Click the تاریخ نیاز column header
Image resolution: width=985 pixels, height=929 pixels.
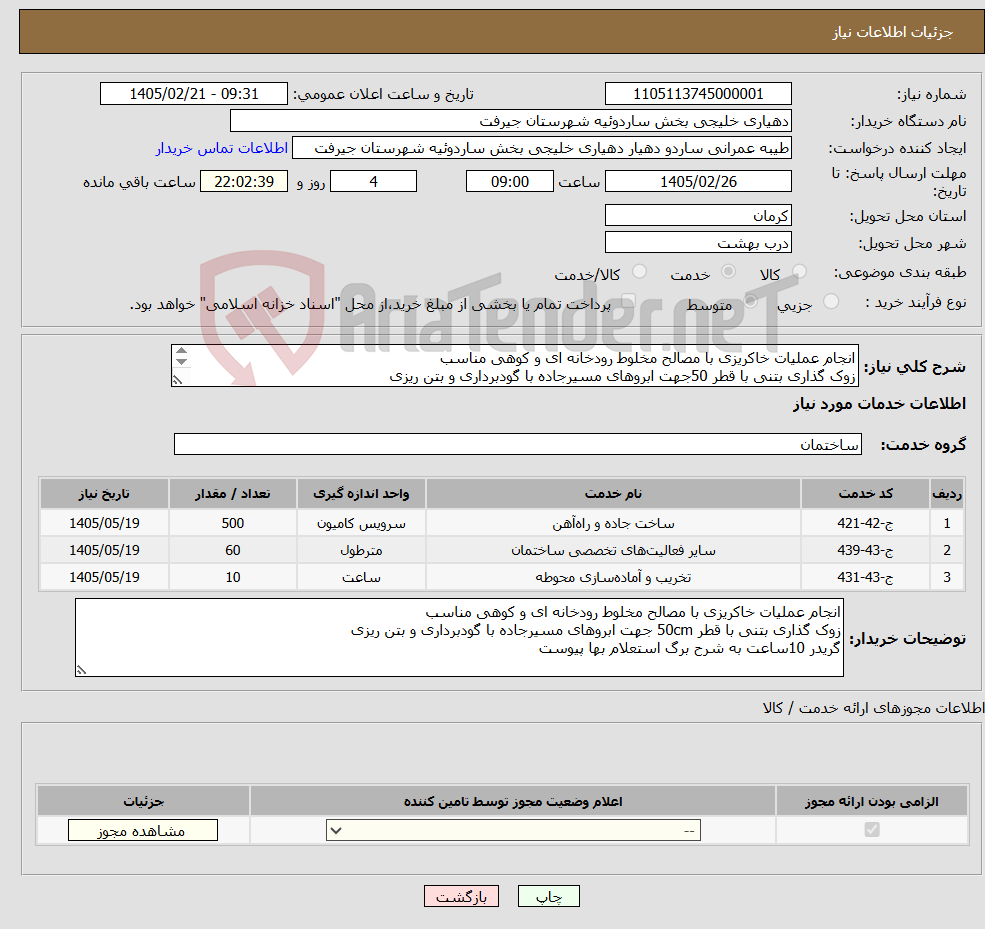tap(104, 494)
